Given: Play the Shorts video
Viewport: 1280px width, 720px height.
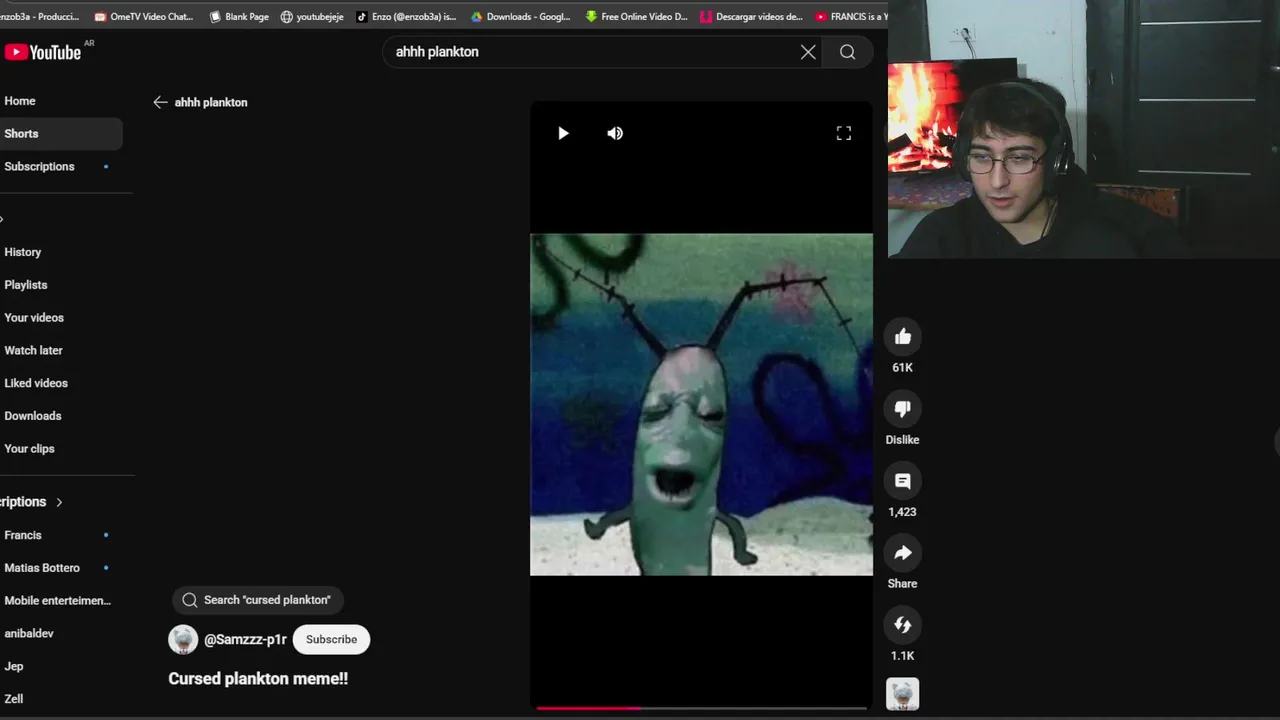Looking at the screenshot, I should [563, 133].
